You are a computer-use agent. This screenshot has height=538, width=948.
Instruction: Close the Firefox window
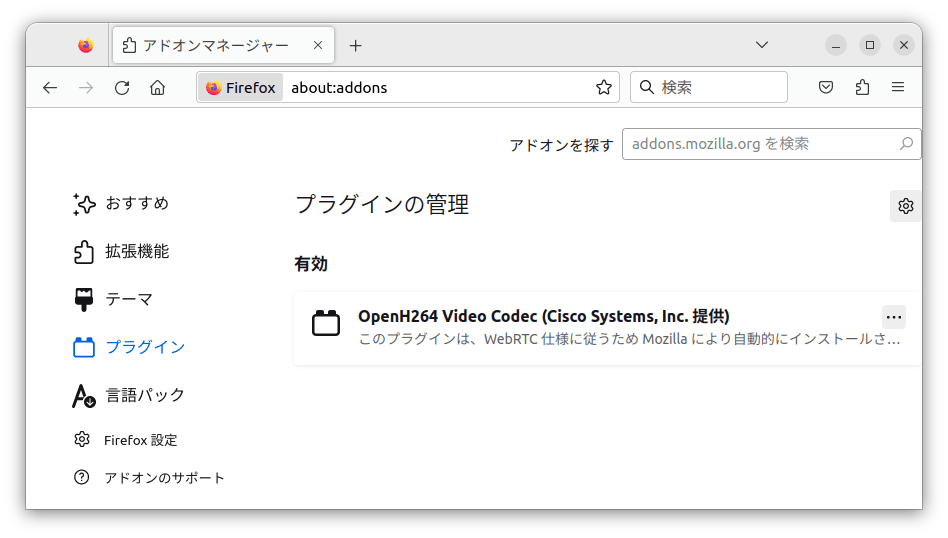[904, 45]
